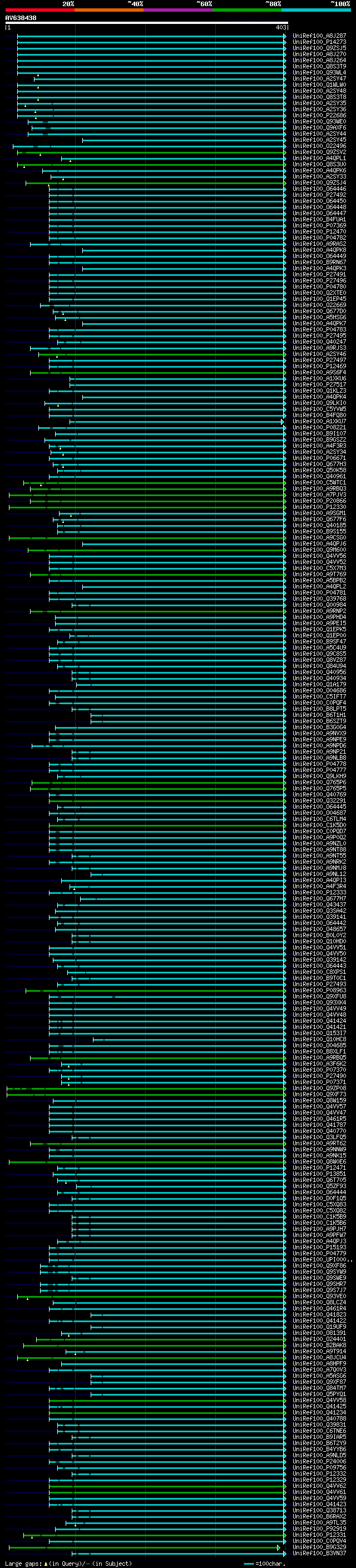Select hit label UniRef100_B6RAX2
Image resolution: width=356 pixels, height=1568 pixels.
pos(319,1516)
